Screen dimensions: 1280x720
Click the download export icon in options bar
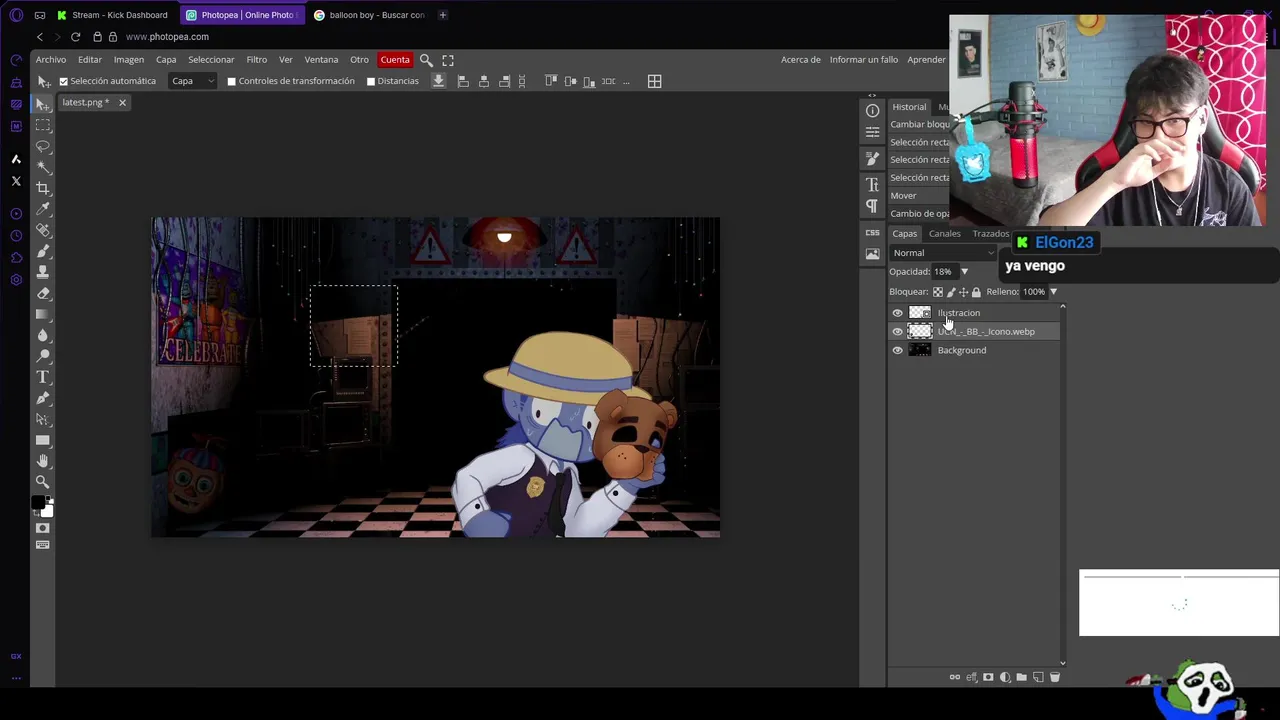click(x=438, y=81)
